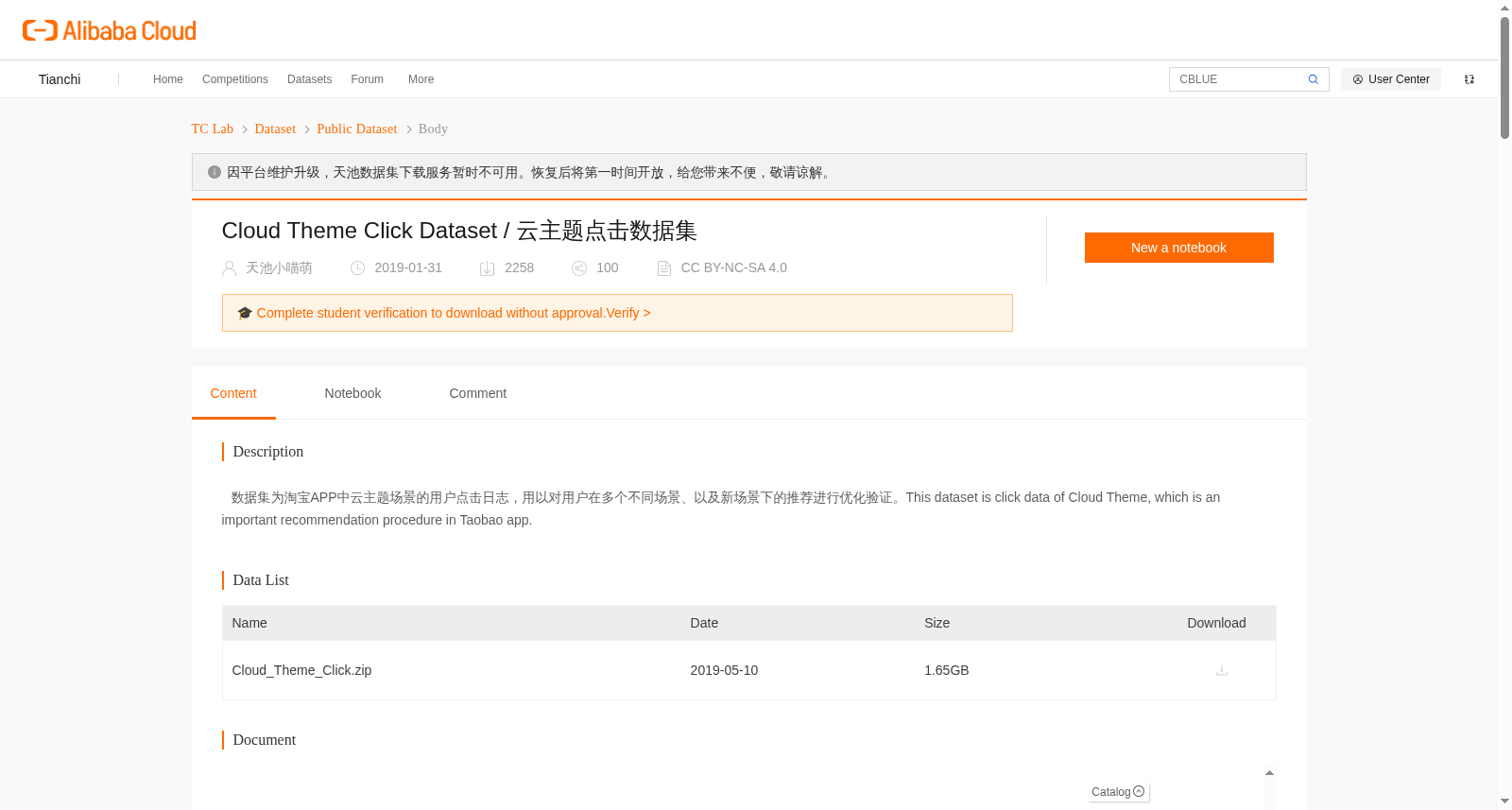The width and height of the screenshot is (1512, 810).
Task: Click the Size column header
Action: (x=936, y=623)
